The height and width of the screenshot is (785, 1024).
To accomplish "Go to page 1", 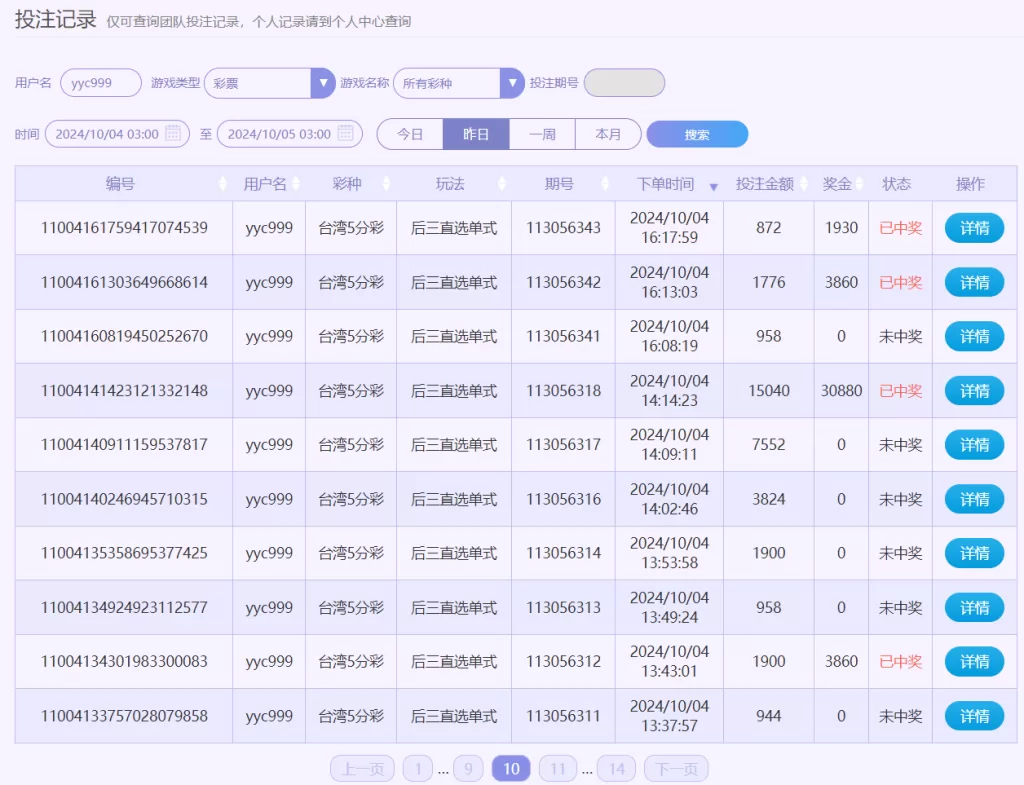I will 418,769.
